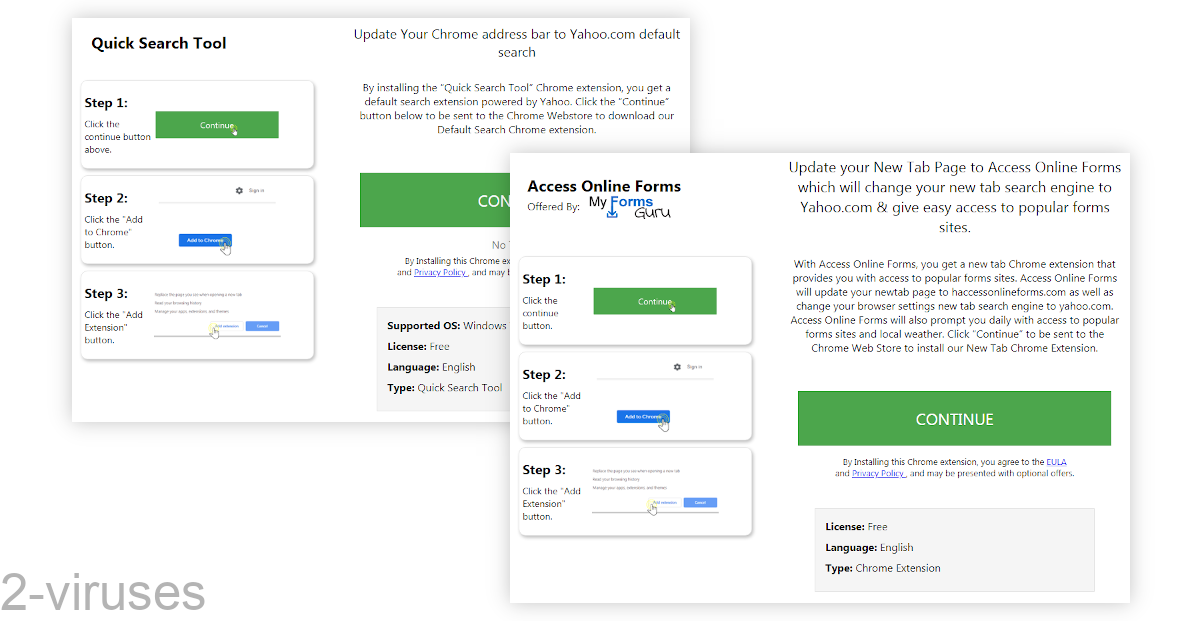Click Step 1 Continue button in Access Online Forms
Viewport: 1200px width, 621px height.
(655, 300)
